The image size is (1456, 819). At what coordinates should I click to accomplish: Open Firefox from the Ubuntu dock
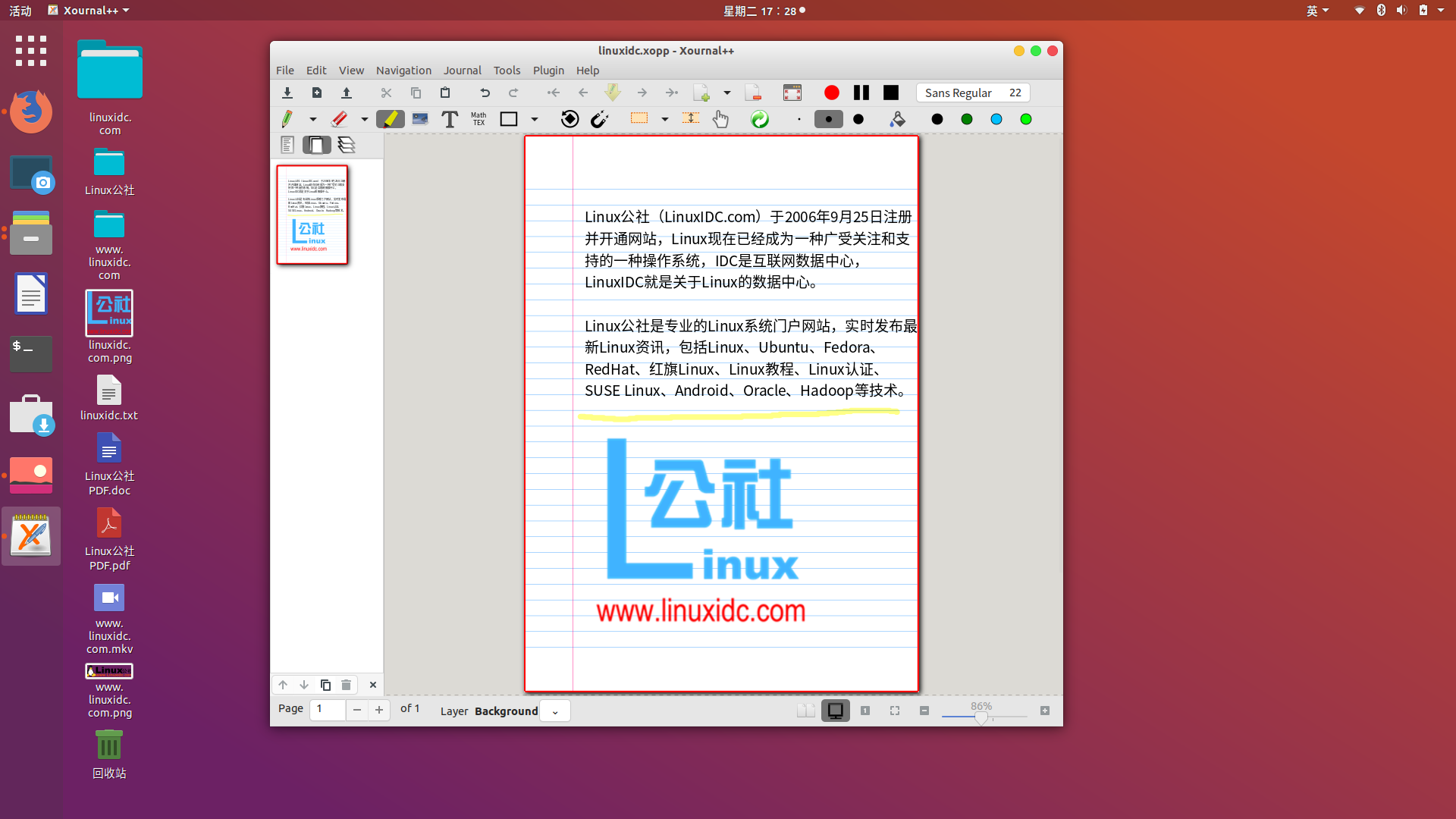coord(31,111)
